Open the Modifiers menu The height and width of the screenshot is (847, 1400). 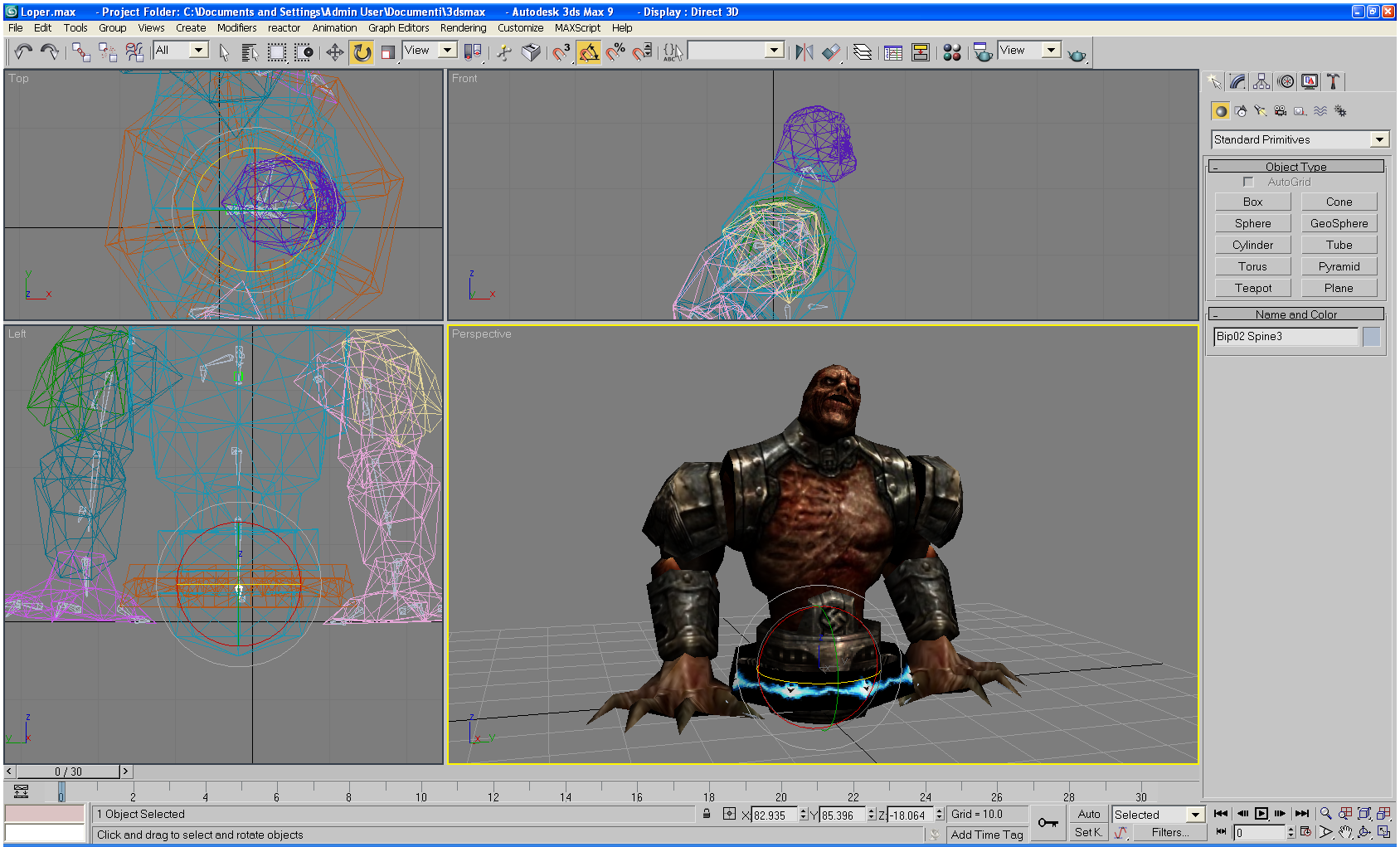236,27
